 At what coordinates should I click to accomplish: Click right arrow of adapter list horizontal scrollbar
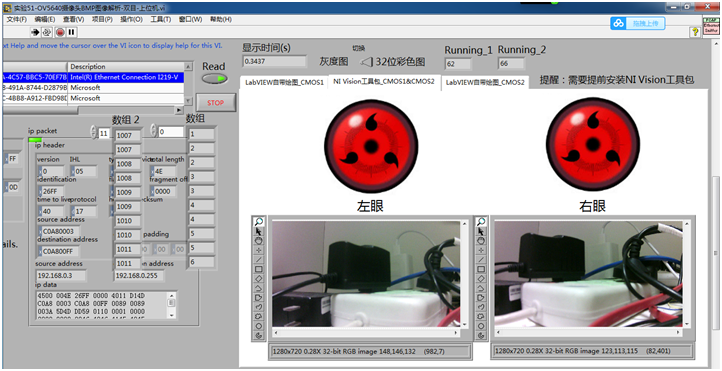(x=179, y=110)
